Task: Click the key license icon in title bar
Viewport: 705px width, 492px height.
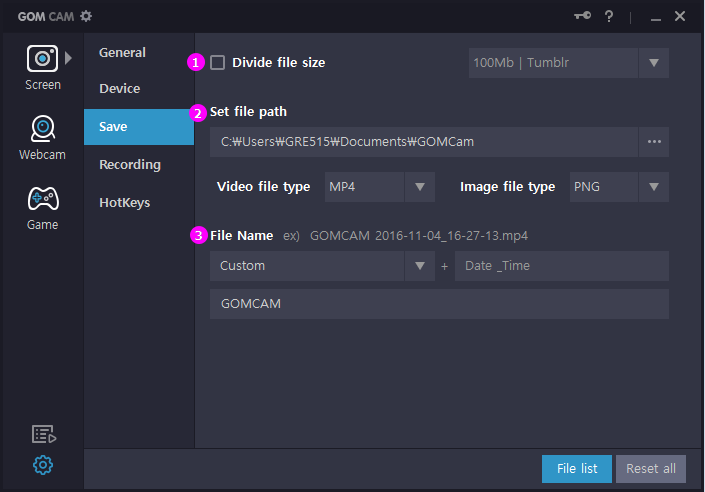Action: (582, 16)
